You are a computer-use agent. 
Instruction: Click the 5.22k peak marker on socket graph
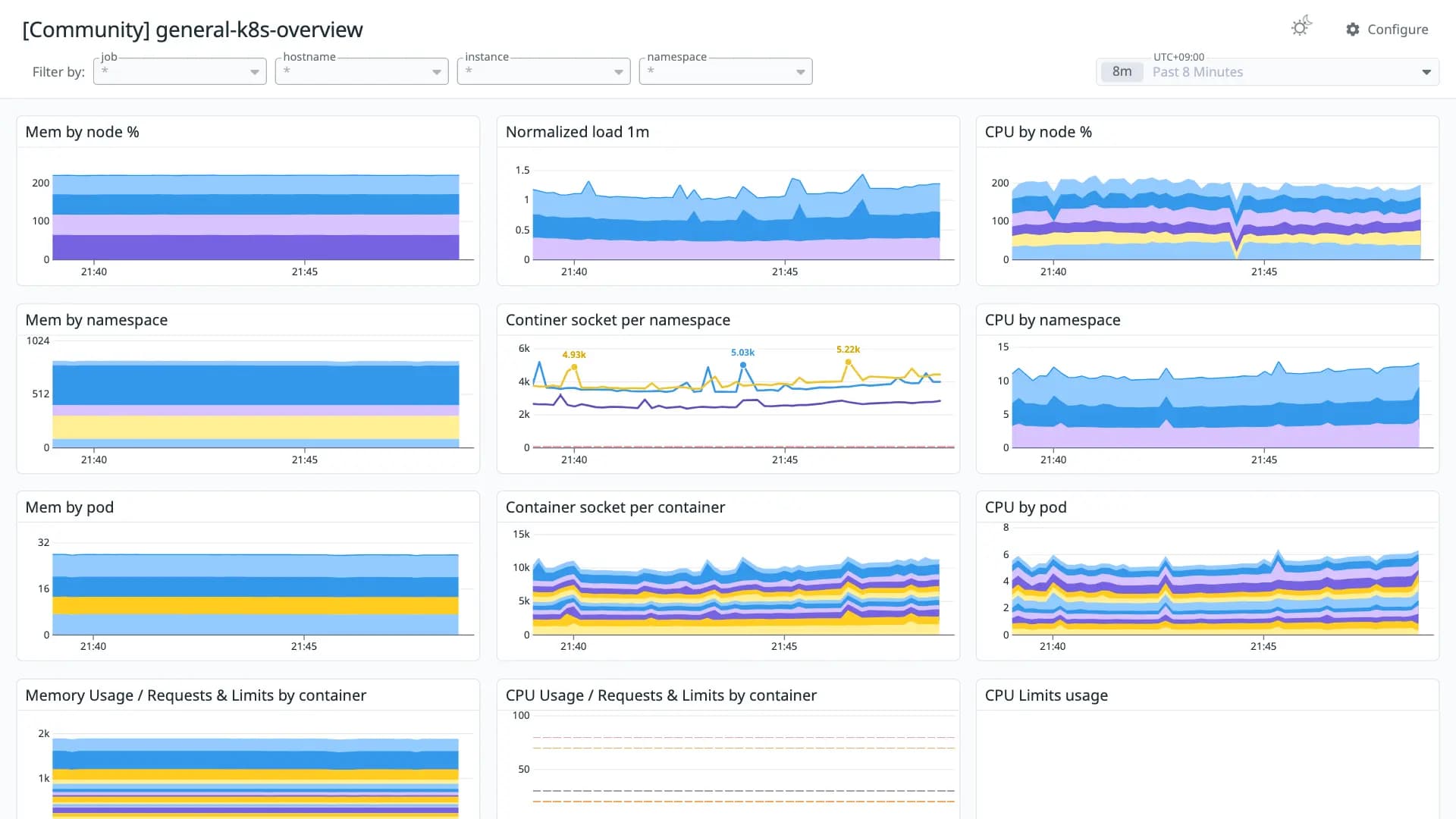point(848,362)
